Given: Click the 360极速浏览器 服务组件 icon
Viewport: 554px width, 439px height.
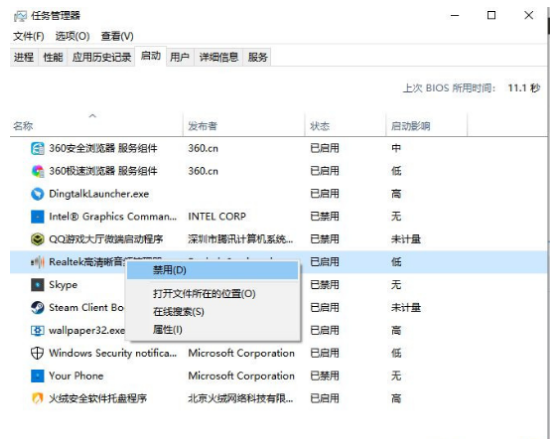Looking at the screenshot, I should [37, 171].
